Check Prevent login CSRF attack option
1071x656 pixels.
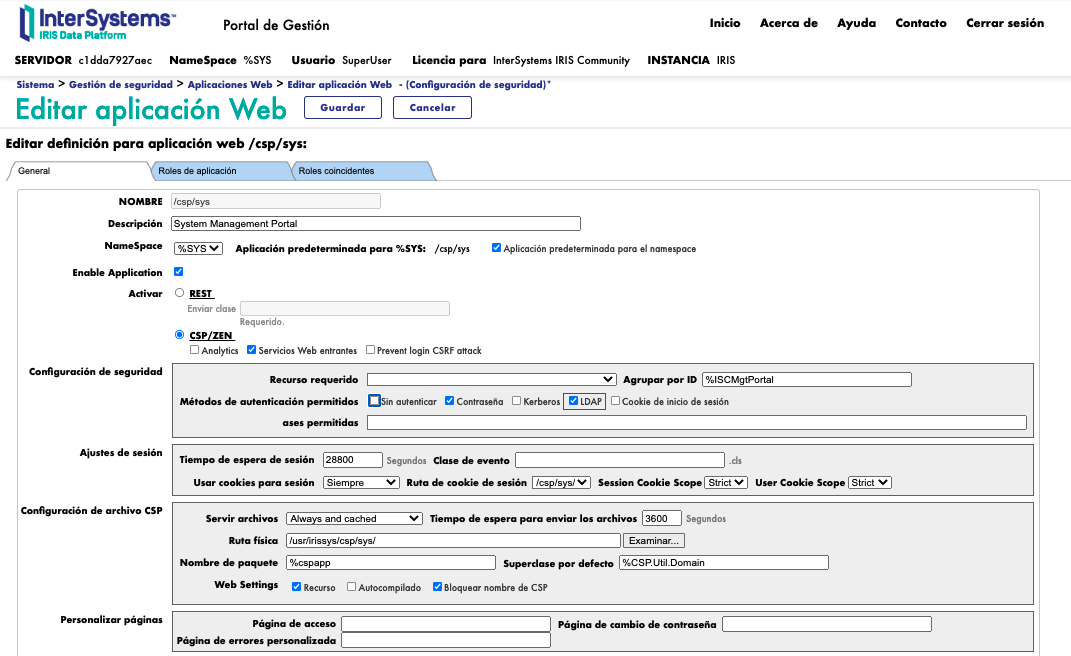[x=370, y=350]
